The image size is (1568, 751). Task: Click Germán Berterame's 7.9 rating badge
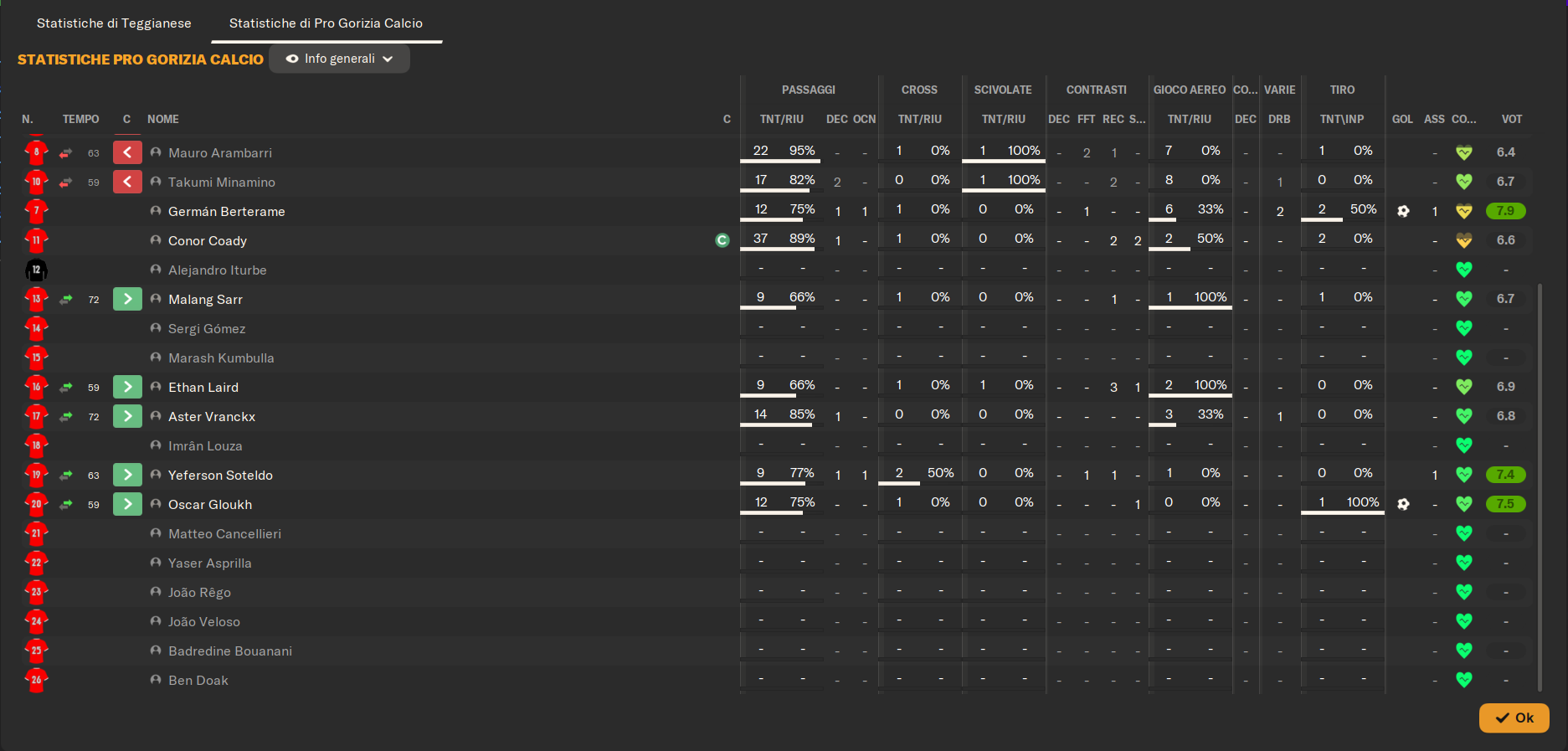(x=1506, y=211)
